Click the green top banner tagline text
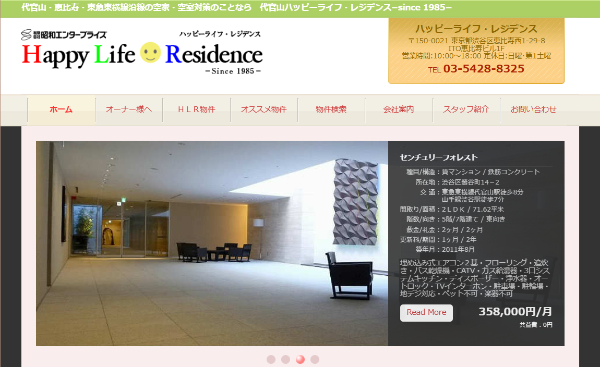This screenshot has width=600, height=367. 236,7
